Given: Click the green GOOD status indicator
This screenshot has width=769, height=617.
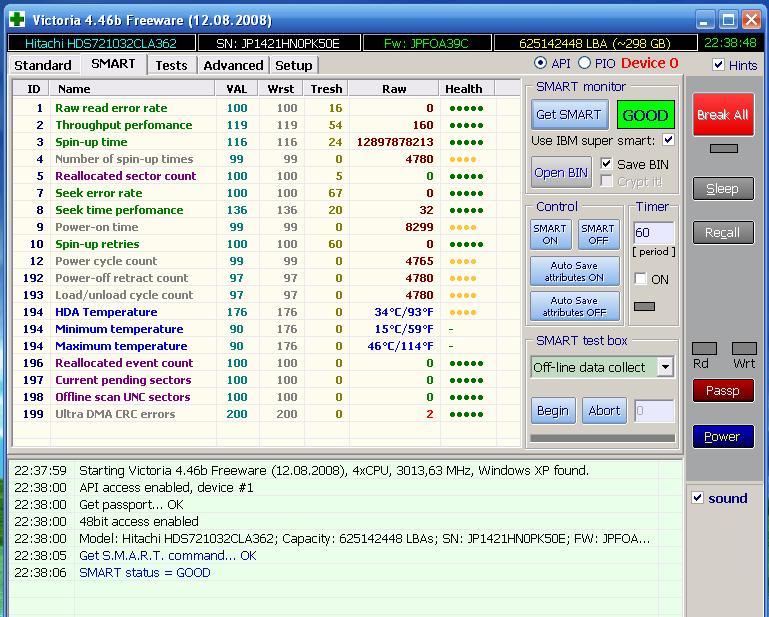Looking at the screenshot, I should 645,115.
